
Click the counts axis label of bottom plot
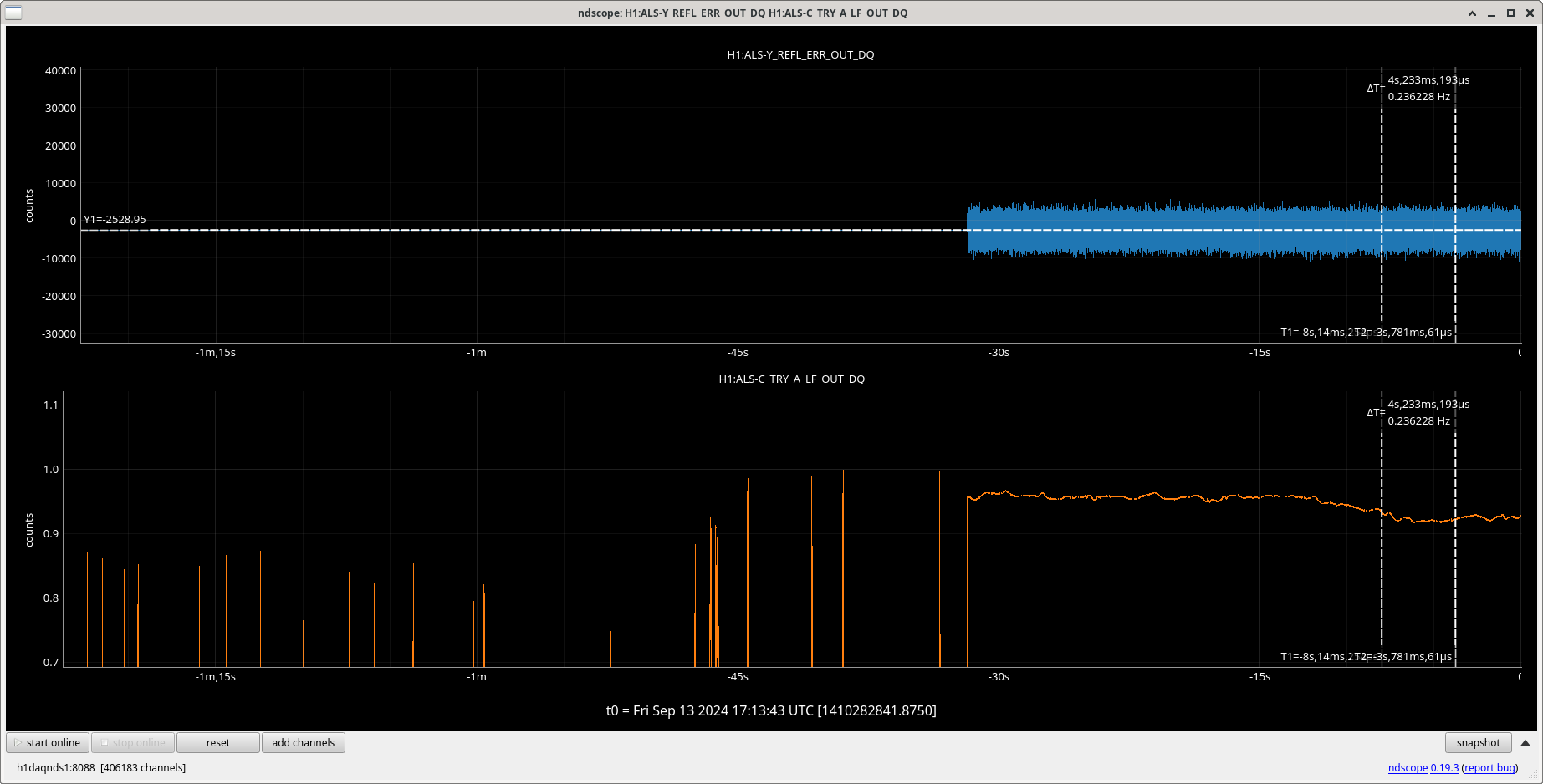tap(29, 530)
